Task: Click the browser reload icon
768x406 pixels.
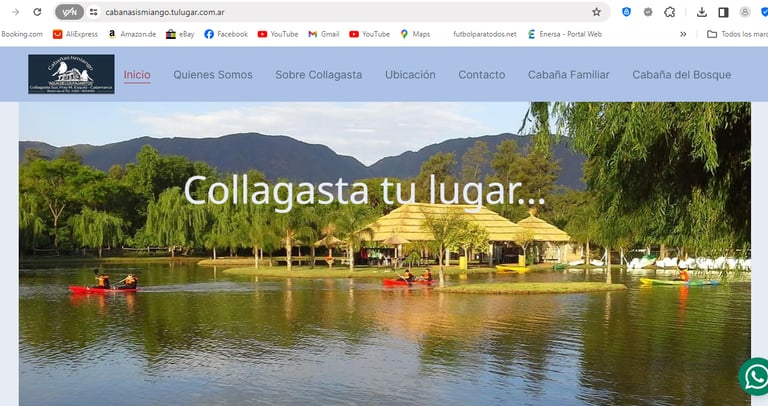Action: click(37, 12)
